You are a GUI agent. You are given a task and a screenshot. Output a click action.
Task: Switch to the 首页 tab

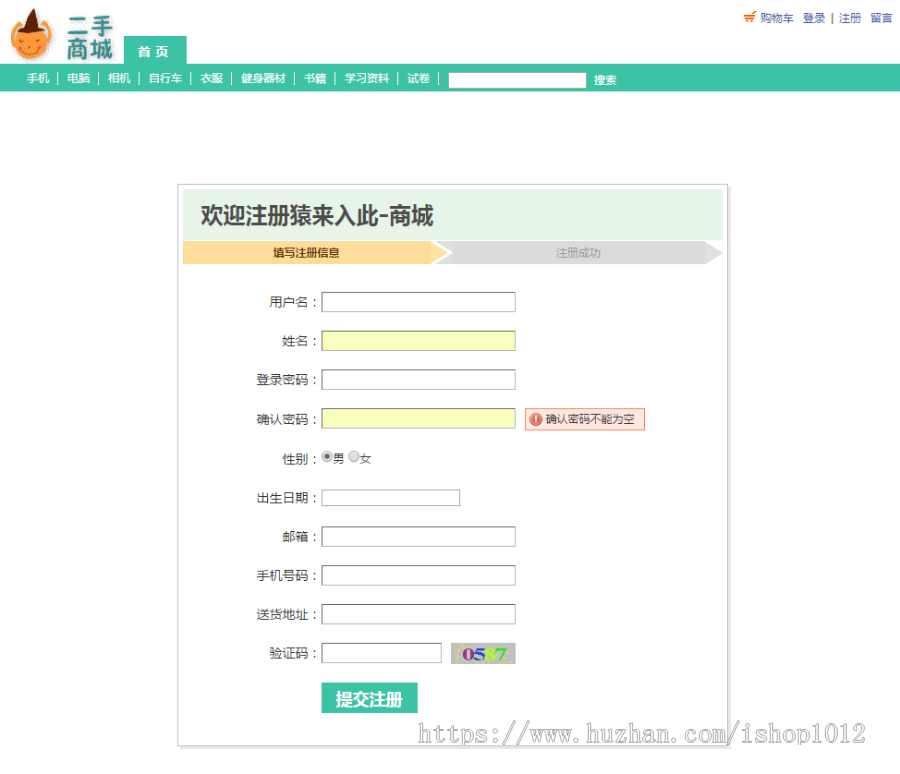click(x=155, y=51)
